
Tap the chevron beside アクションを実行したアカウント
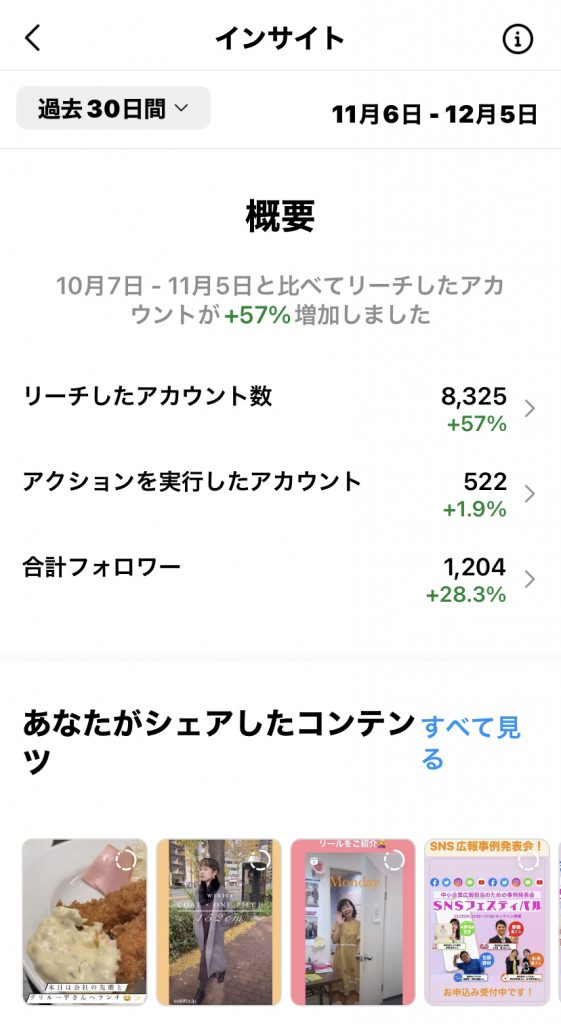click(530, 494)
